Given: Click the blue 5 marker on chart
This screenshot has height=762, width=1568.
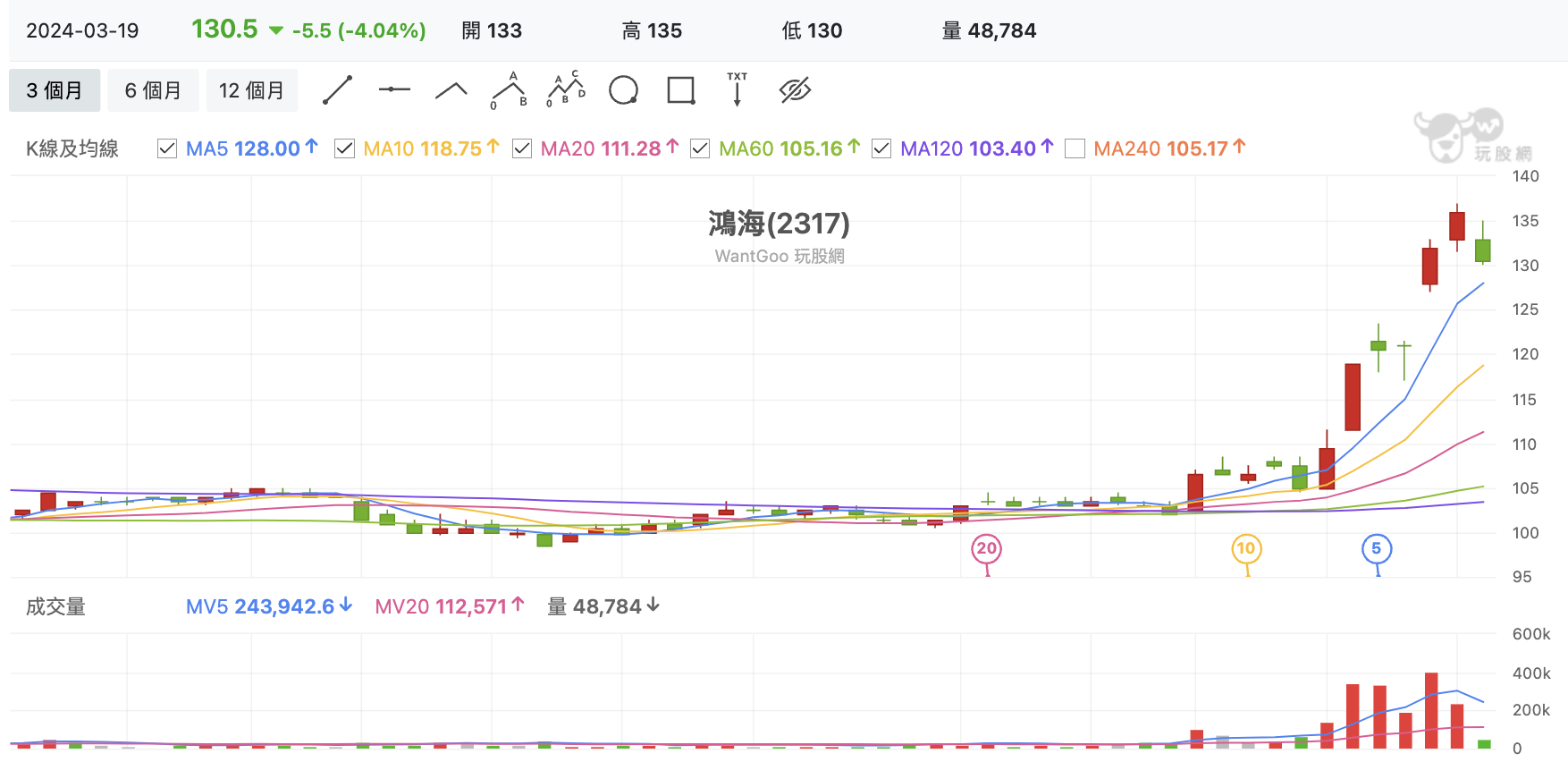Looking at the screenshot, I should click(1377, 548).
